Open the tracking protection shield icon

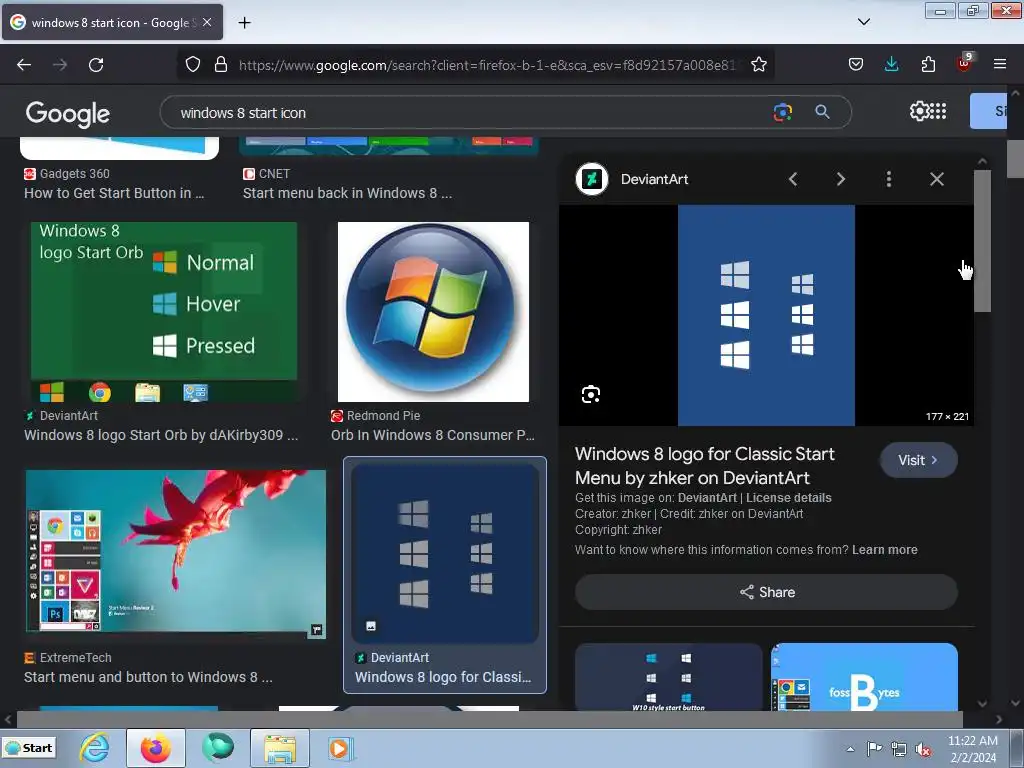tap(193, 65)
